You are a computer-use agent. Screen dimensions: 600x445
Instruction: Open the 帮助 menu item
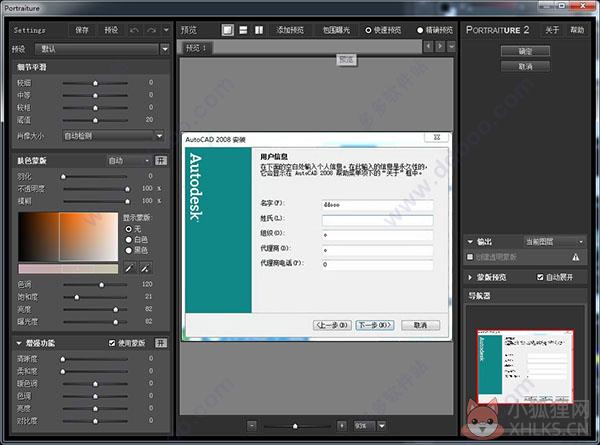click(x=577, y=30)
